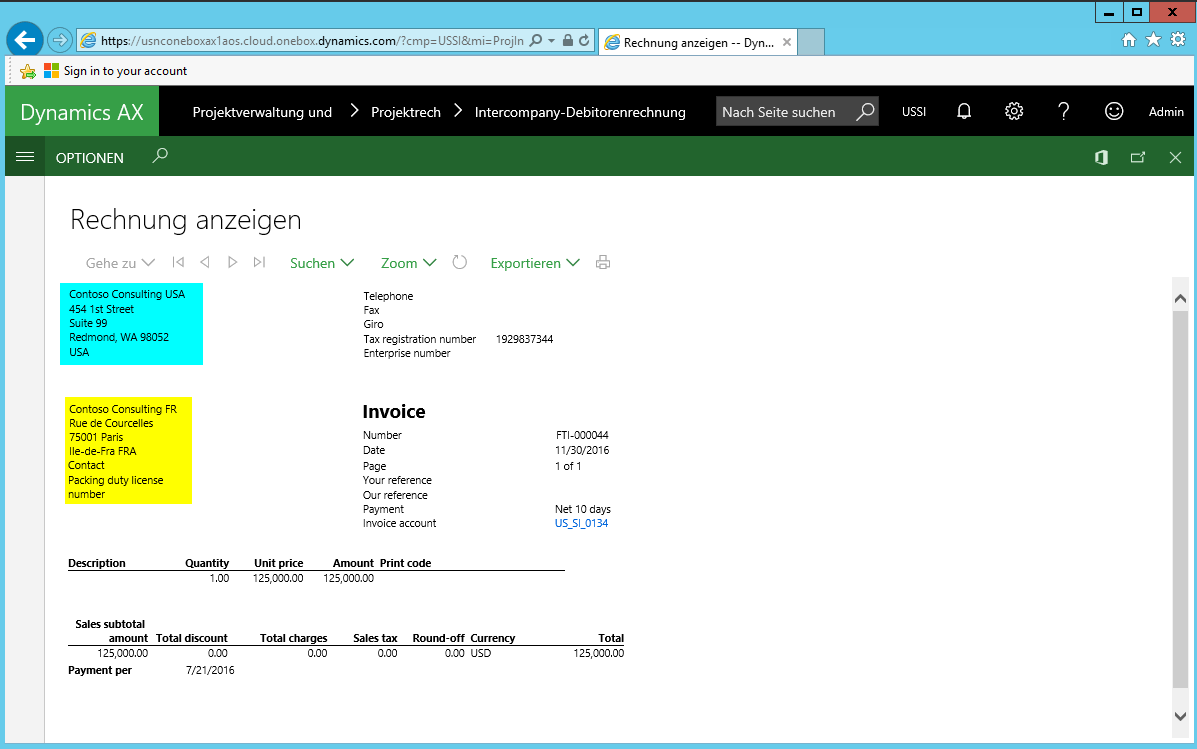
Task: Refresh the report view
Action: click(x=460, y=263)
